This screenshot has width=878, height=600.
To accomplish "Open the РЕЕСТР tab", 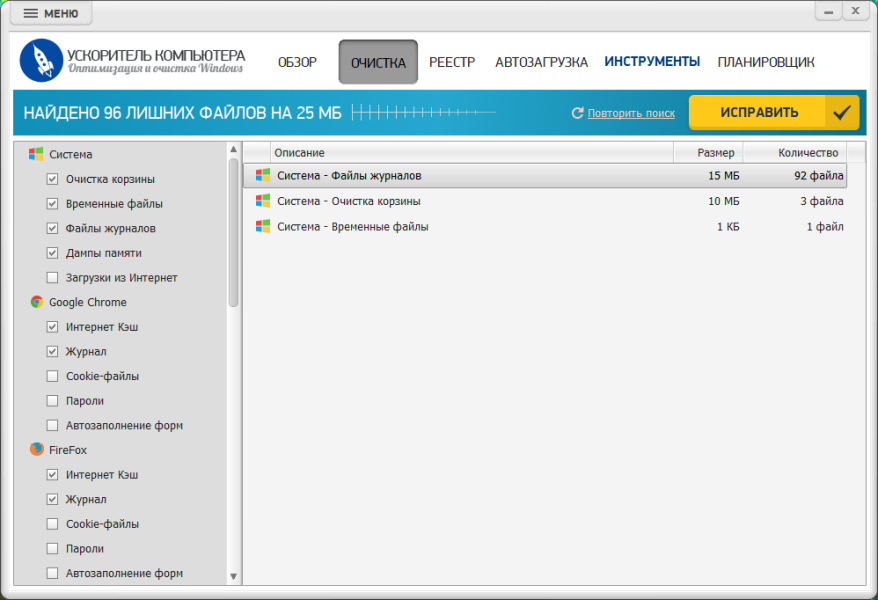I will click(x=452, y=62).
